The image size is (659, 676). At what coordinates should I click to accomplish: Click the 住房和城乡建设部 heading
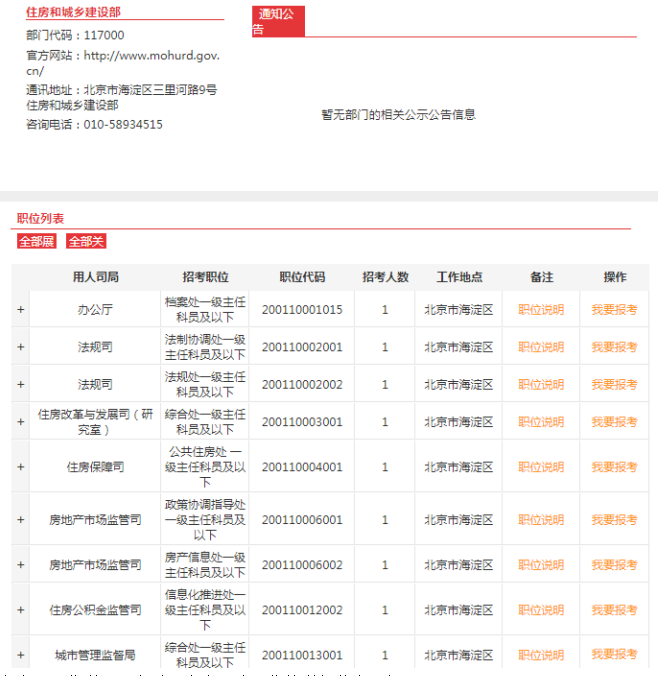click(73, 12)
